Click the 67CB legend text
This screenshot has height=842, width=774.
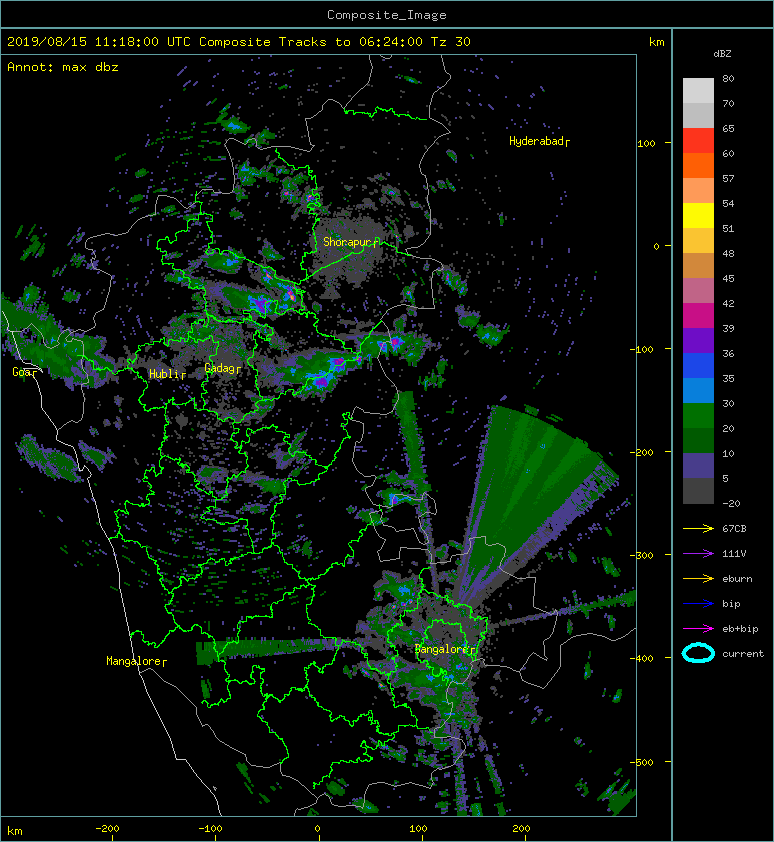pos(734,528)
